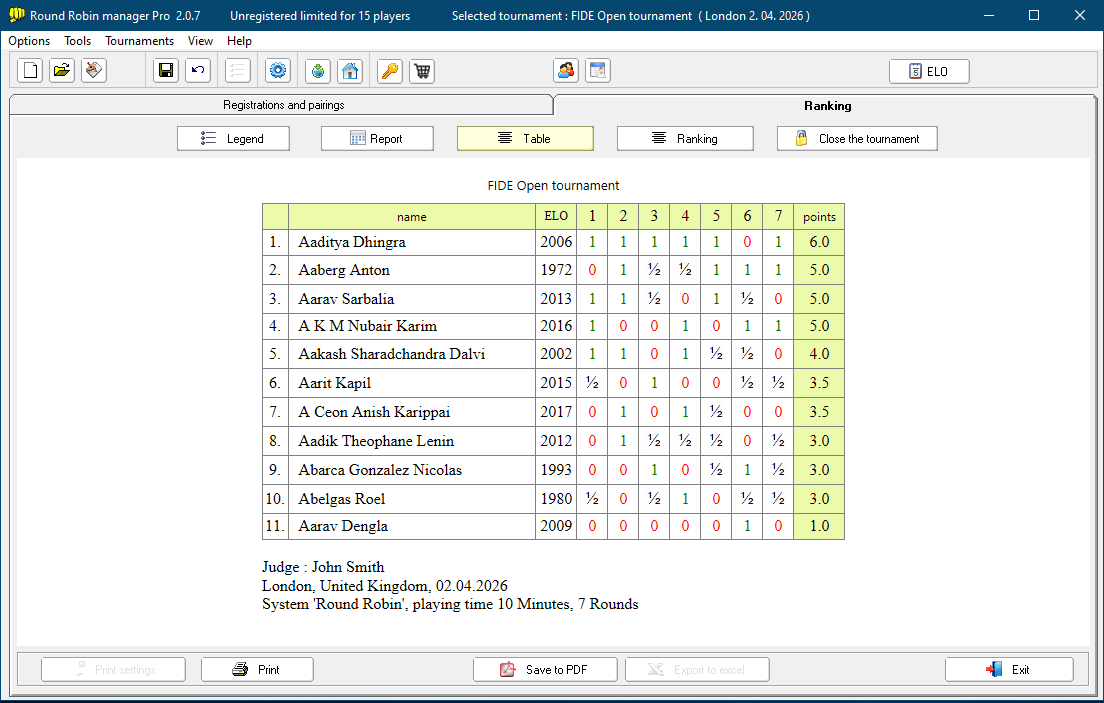Click the new tournament blank page icon
This screenshot has height=703, width=1104.
click(x=30, y=71)
